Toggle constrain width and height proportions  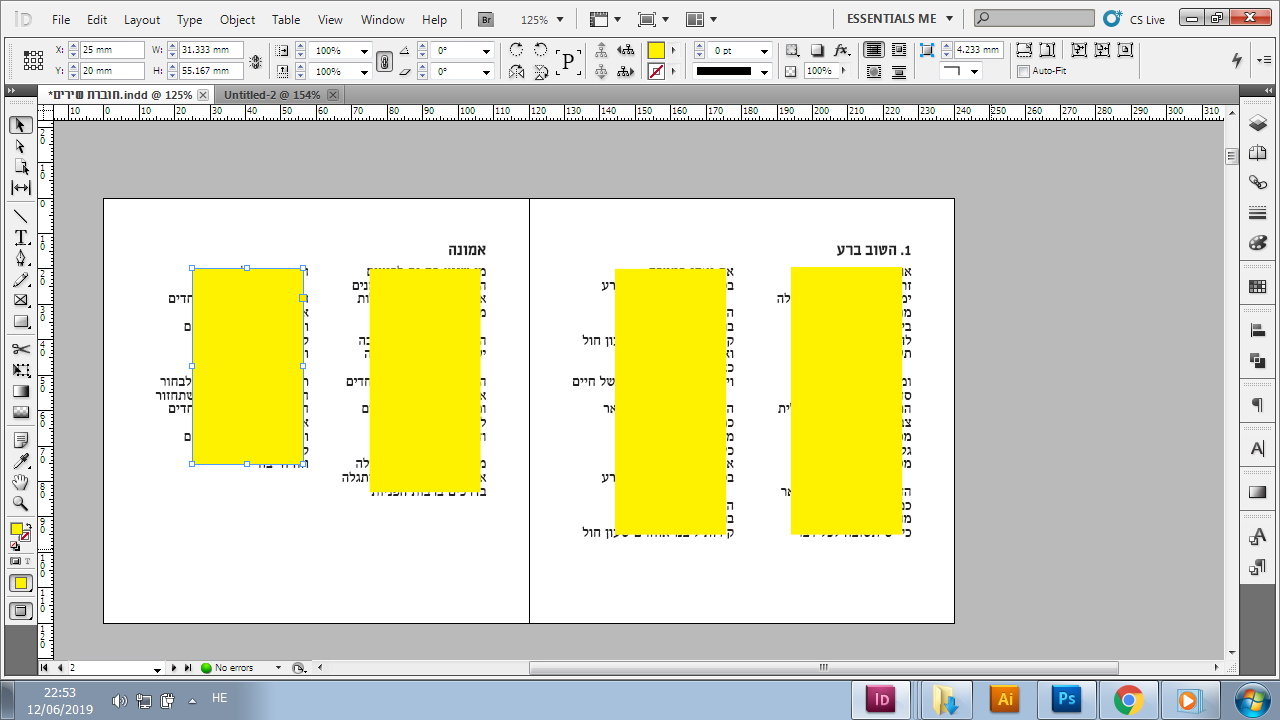(255, 61)
